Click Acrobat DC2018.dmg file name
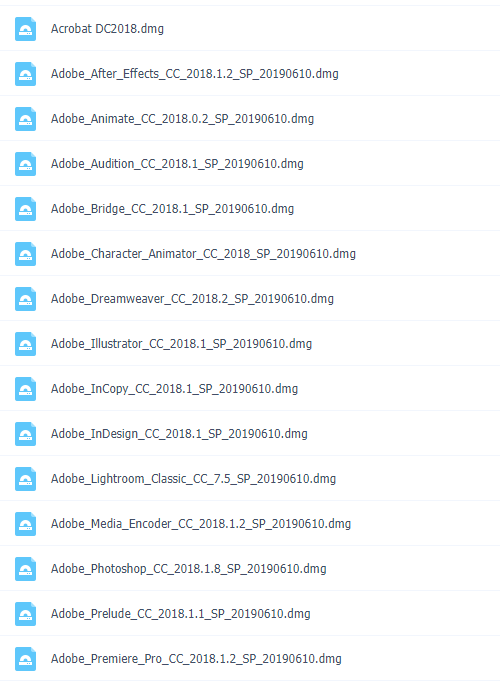Screen dimensions: 500x688 pos(107,29)
